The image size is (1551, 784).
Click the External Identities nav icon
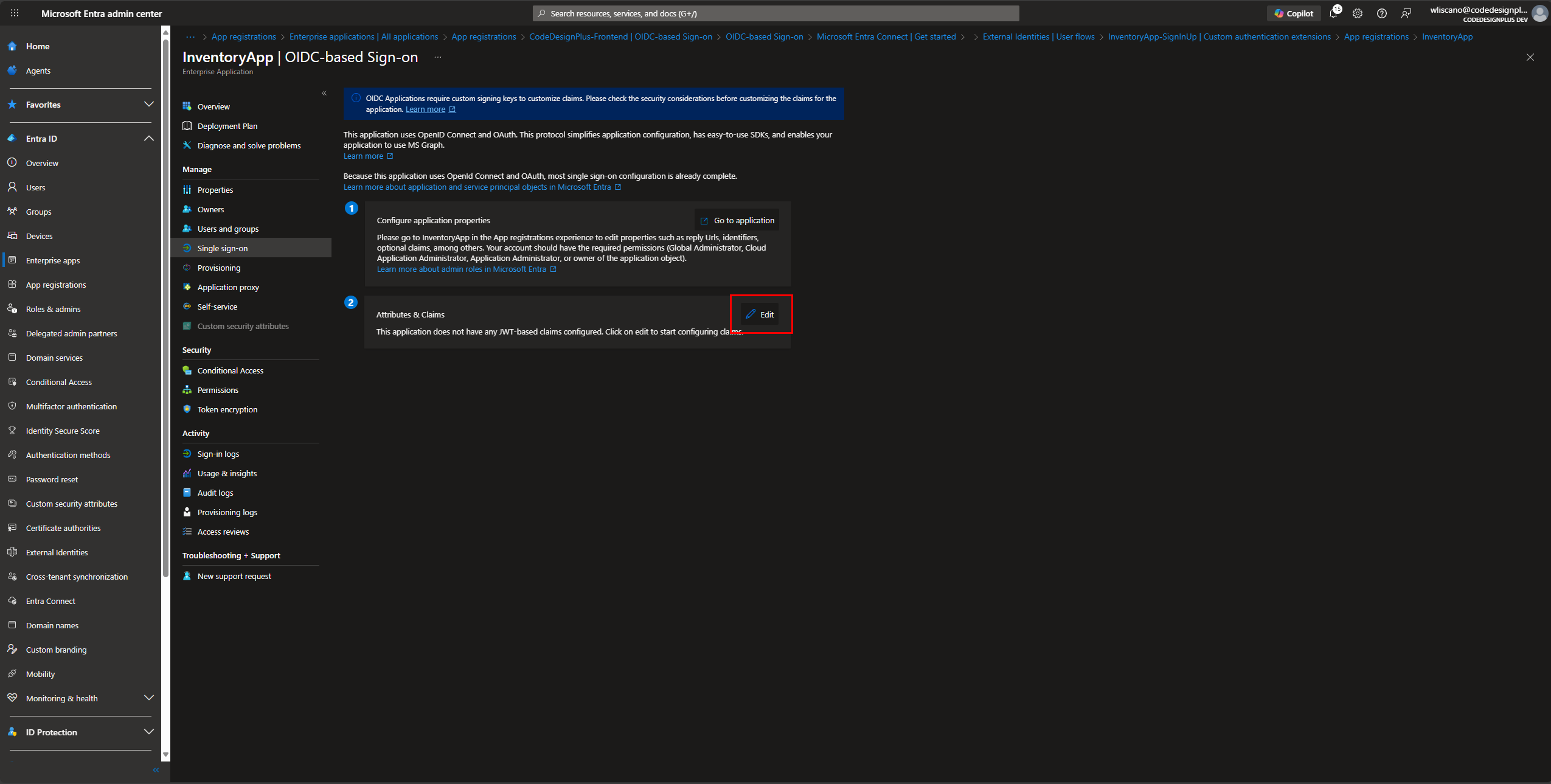[x=12, y=552]
